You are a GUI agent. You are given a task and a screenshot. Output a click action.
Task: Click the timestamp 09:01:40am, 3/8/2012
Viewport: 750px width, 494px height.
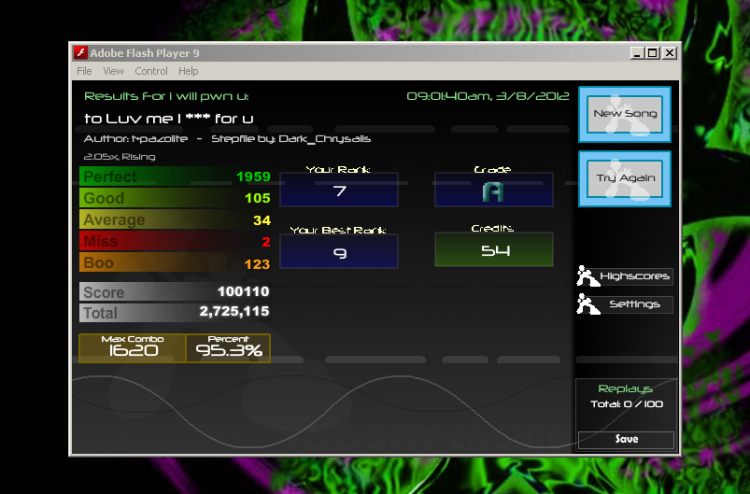(488, 96)
